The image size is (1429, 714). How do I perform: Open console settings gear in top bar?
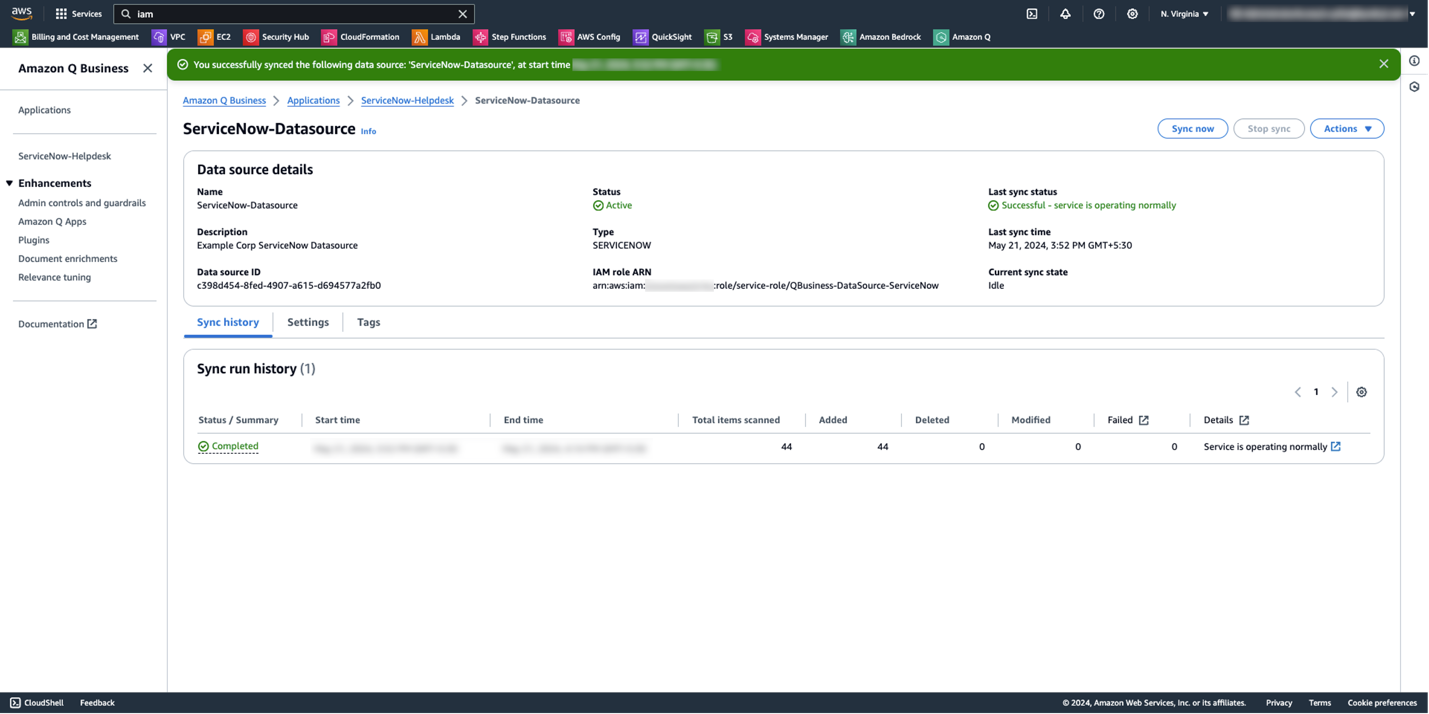(1132, 14)
